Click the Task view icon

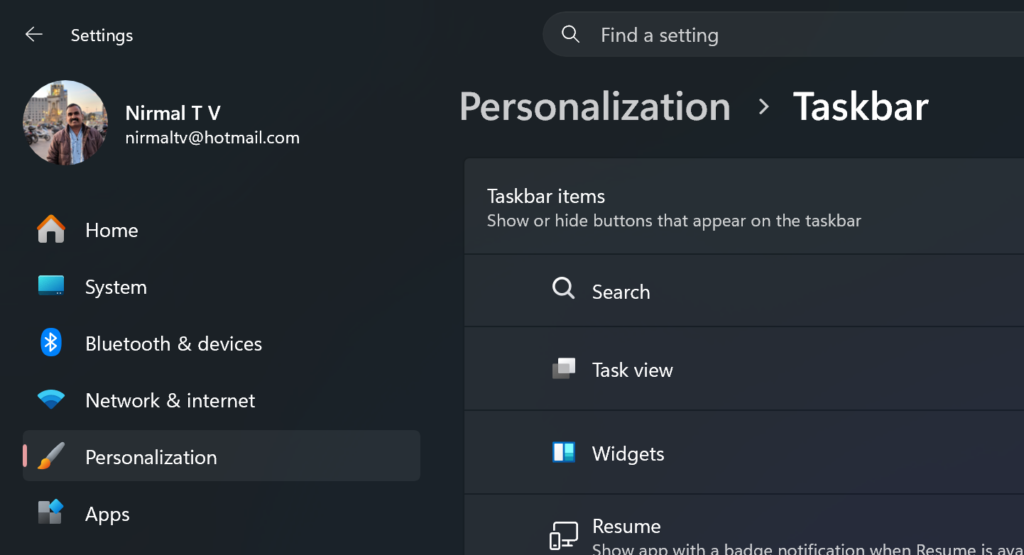point(564,369)
